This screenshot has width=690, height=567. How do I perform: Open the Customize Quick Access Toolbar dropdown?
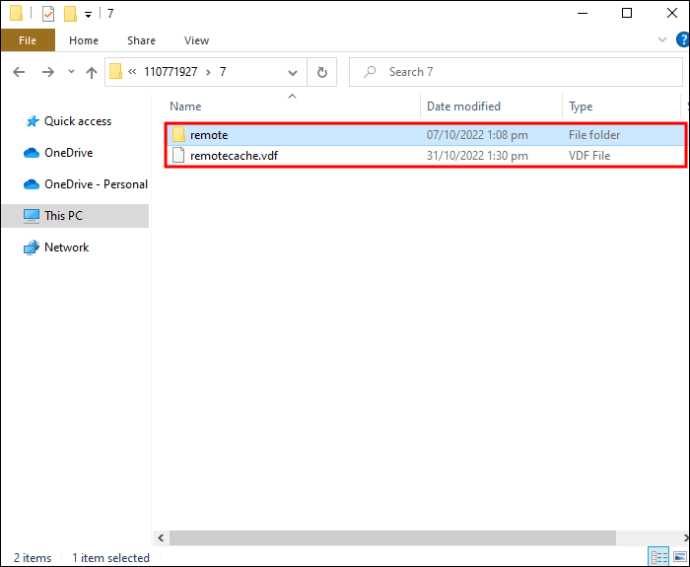88,15
